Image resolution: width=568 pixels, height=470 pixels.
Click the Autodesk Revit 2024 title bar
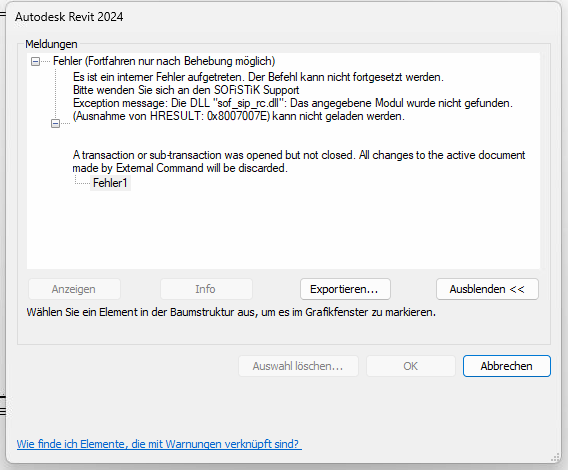(283, 17)
